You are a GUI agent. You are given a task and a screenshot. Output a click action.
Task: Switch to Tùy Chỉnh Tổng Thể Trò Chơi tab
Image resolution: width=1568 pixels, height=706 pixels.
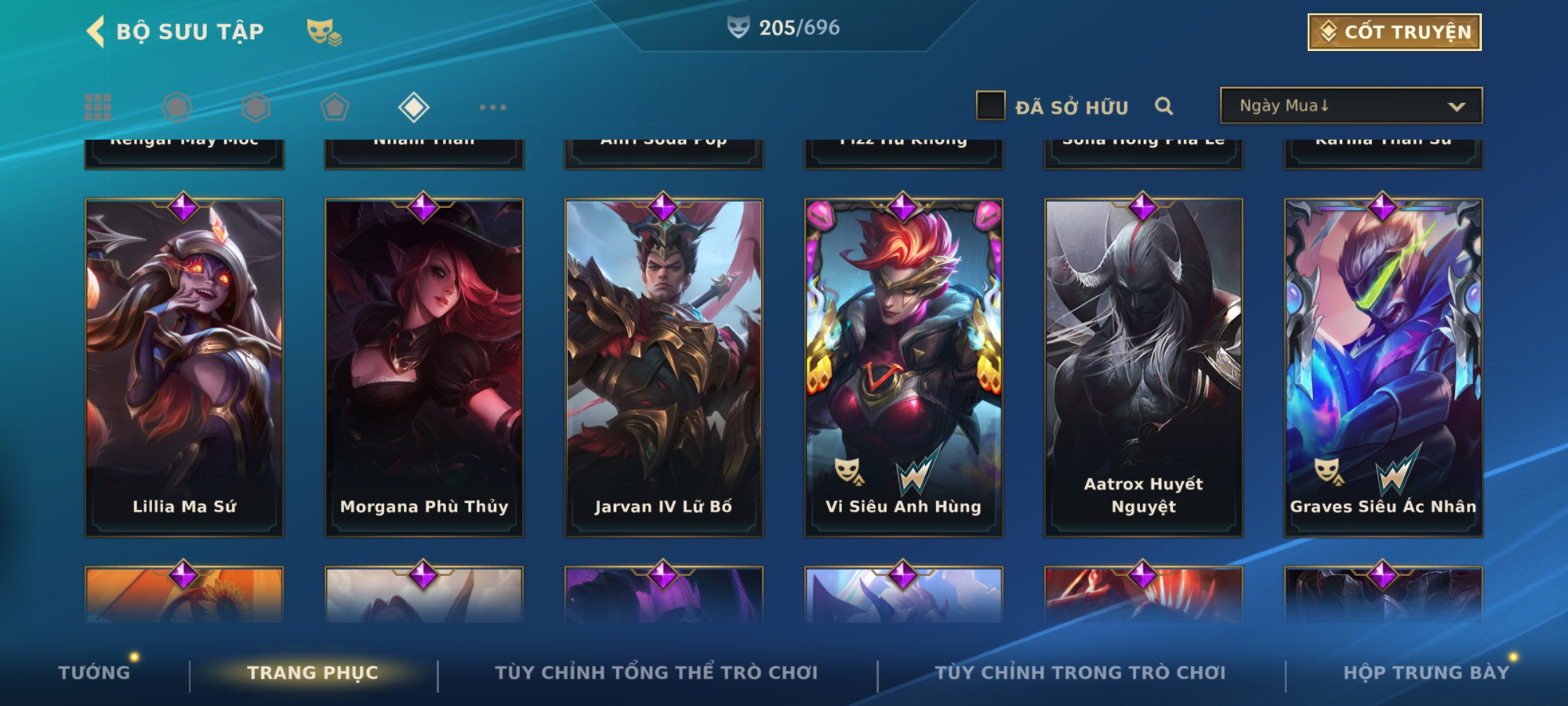coord(656,672)
